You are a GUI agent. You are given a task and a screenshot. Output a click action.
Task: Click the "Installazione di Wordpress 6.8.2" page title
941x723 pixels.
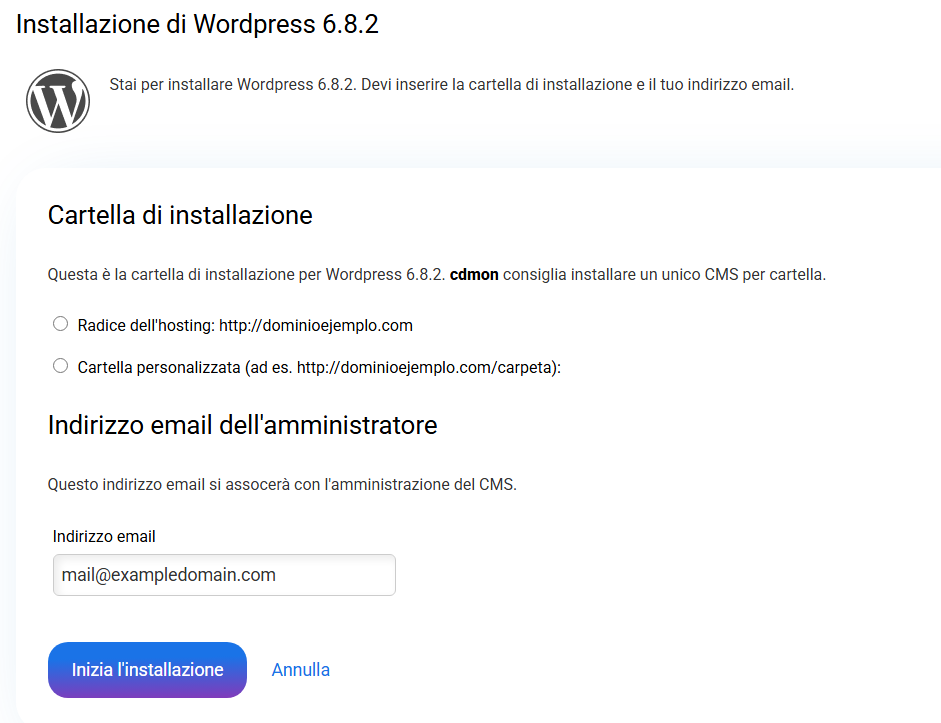coord(197,25)
